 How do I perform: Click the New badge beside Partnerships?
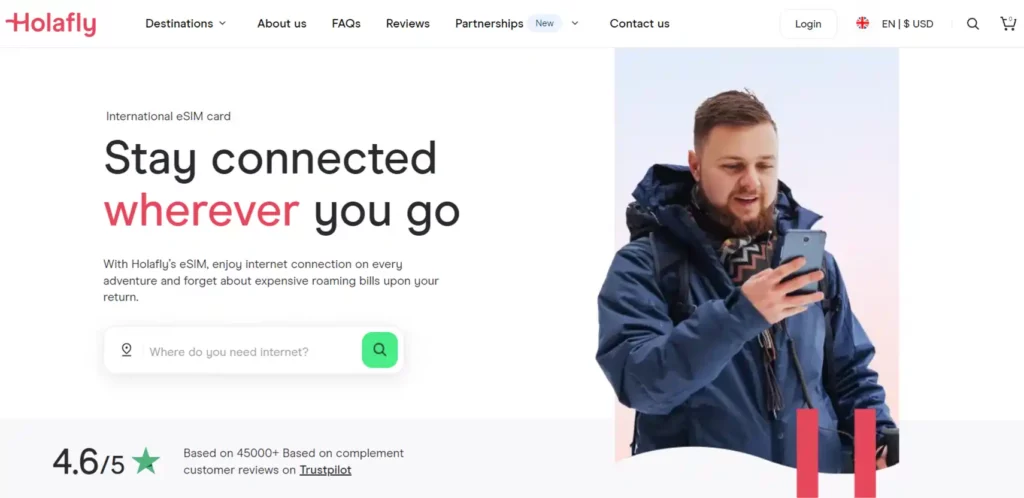pyautogui.click(x=545, y=23)
